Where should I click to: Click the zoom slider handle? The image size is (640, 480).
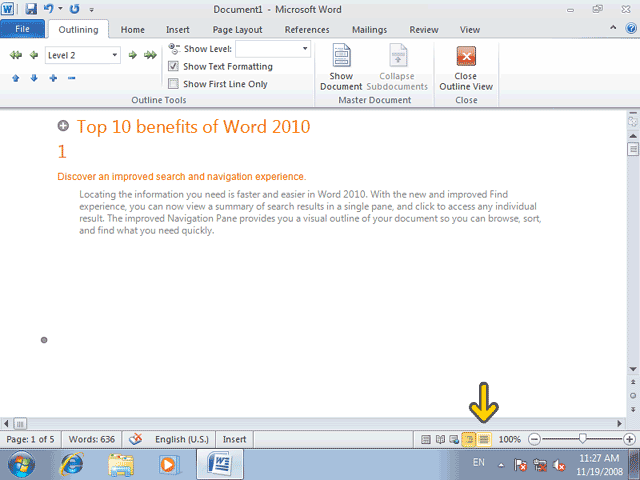click(582, 439)
